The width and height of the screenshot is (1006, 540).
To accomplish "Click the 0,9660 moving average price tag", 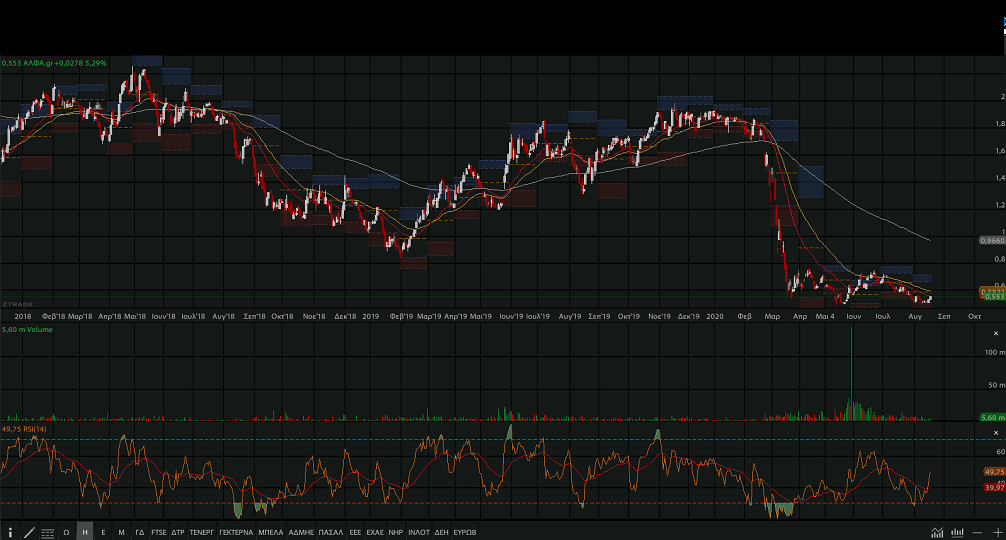I will pos(991,241).
